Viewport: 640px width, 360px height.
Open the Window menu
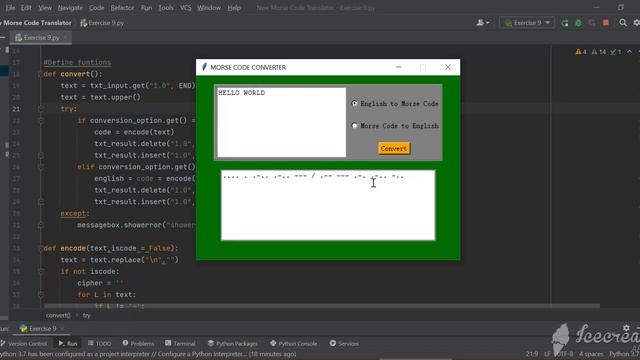click(x=209, y=8)
